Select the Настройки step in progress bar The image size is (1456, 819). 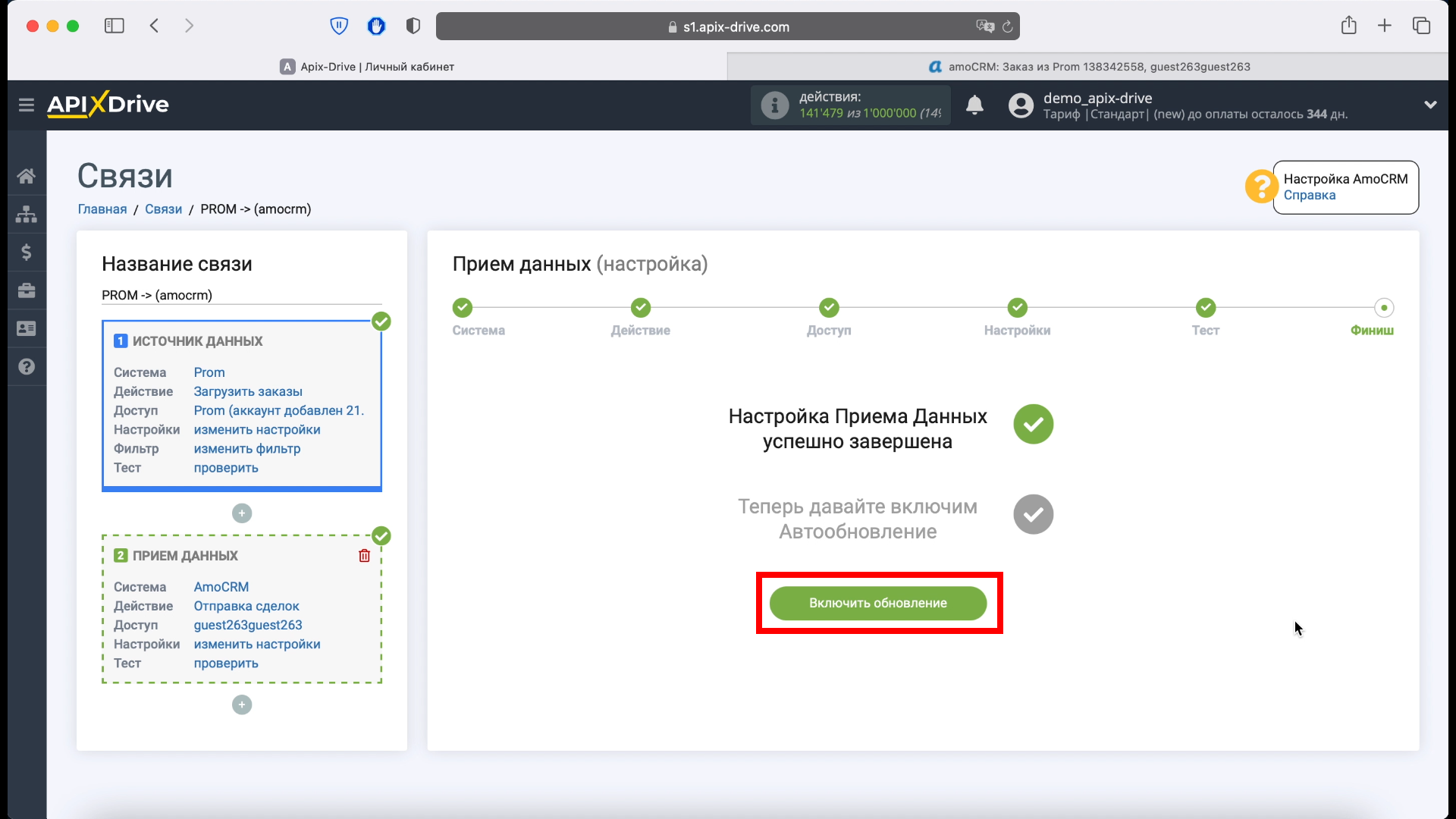[1018, 308]
